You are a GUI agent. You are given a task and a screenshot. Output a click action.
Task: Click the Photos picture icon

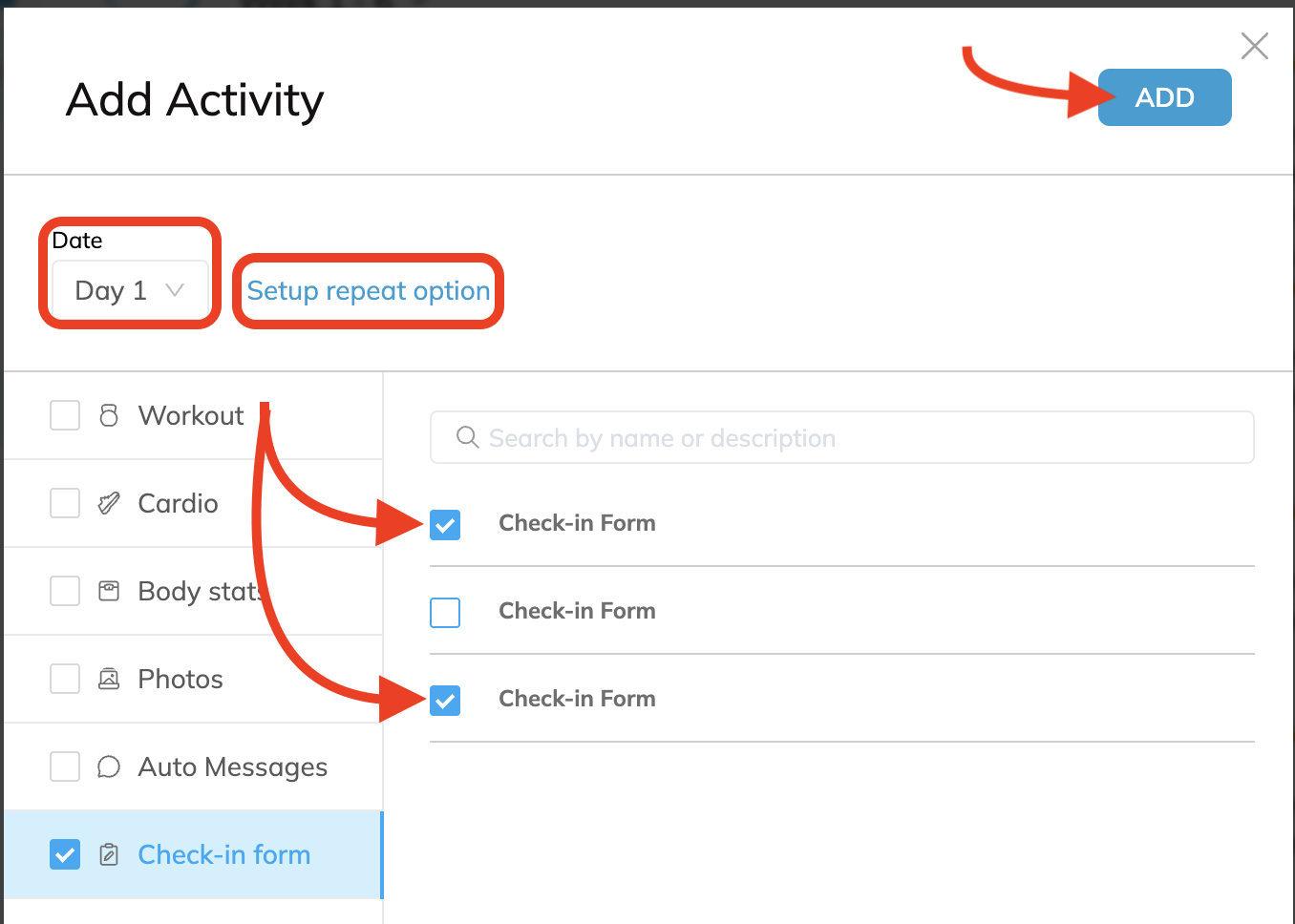pos(109,679)
